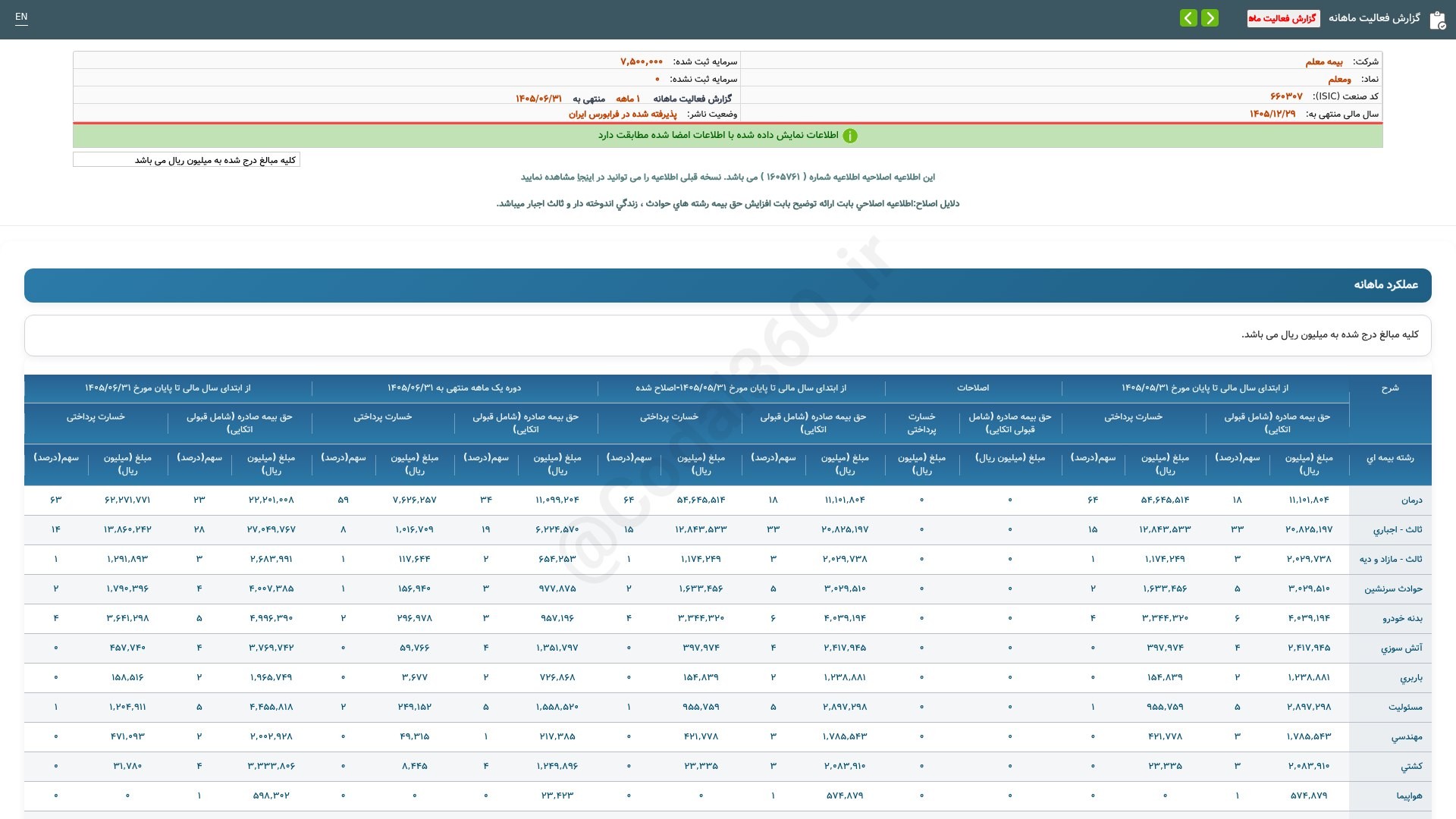The image size is (1456, 819).
Task: Click the آتش سوزی row label
Action: 1401,648
